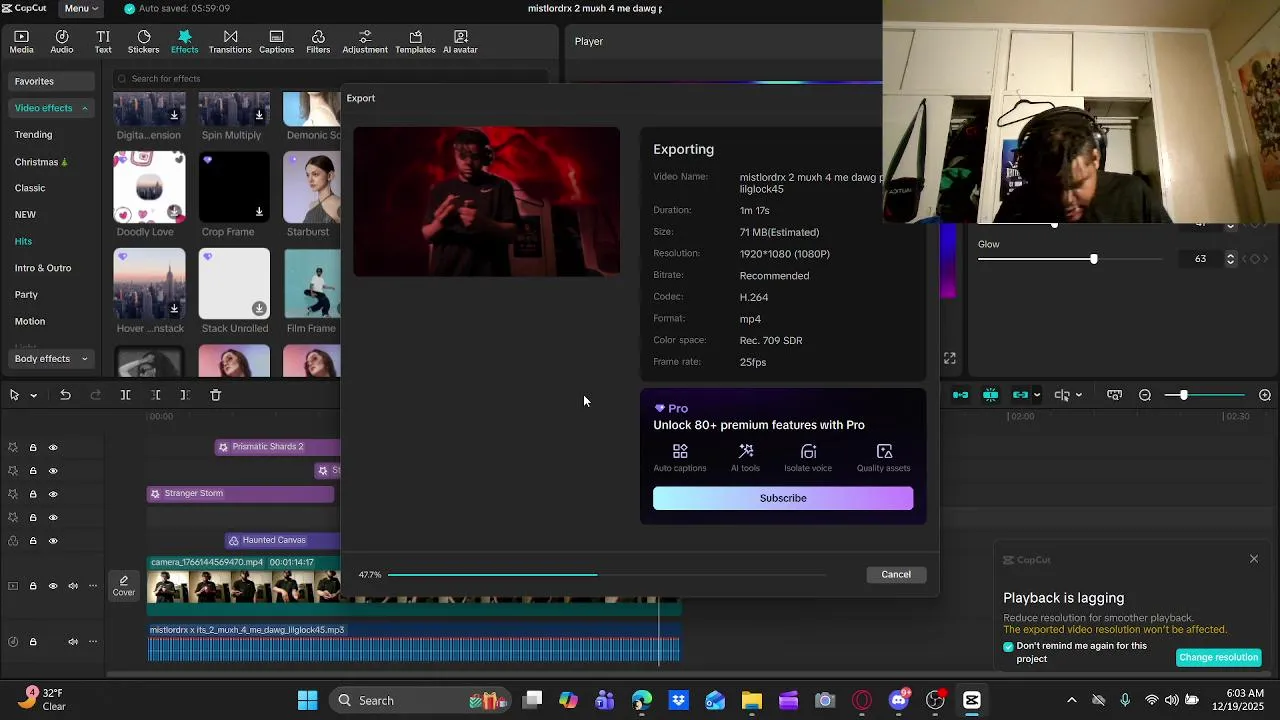The image size is (1280, 720).
Task: Download the Stack Unrolled effect
Action: pyautogui.click(x=259, y=309)
